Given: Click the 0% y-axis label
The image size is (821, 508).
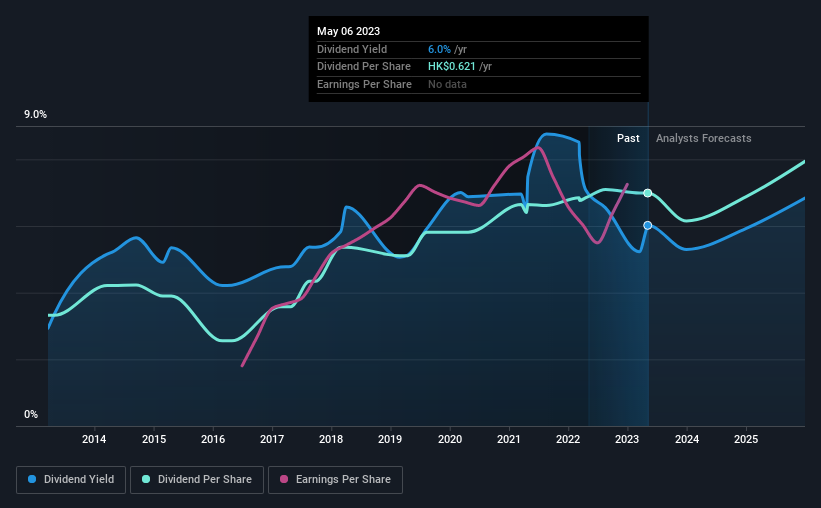Looking at the screenshot, I should 31,414.
